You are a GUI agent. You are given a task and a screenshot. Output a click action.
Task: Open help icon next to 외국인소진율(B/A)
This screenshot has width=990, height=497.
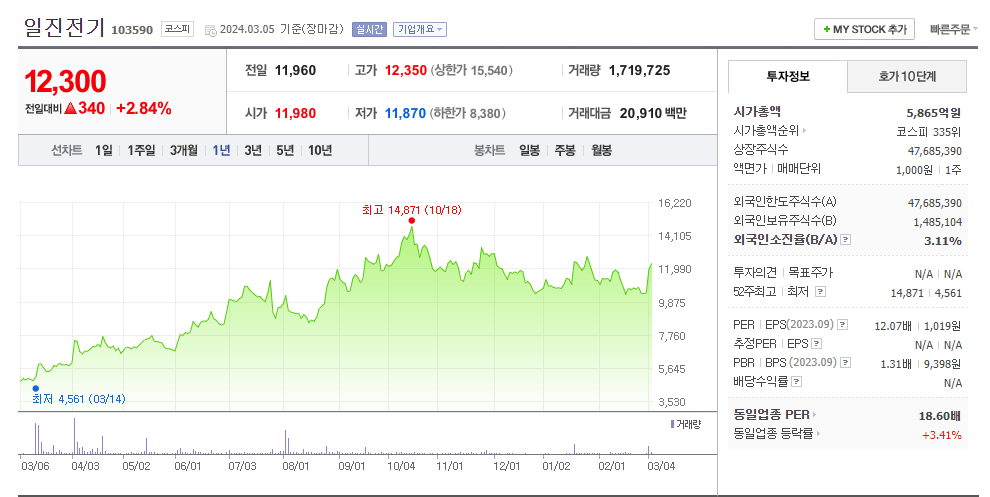point(846,240)
